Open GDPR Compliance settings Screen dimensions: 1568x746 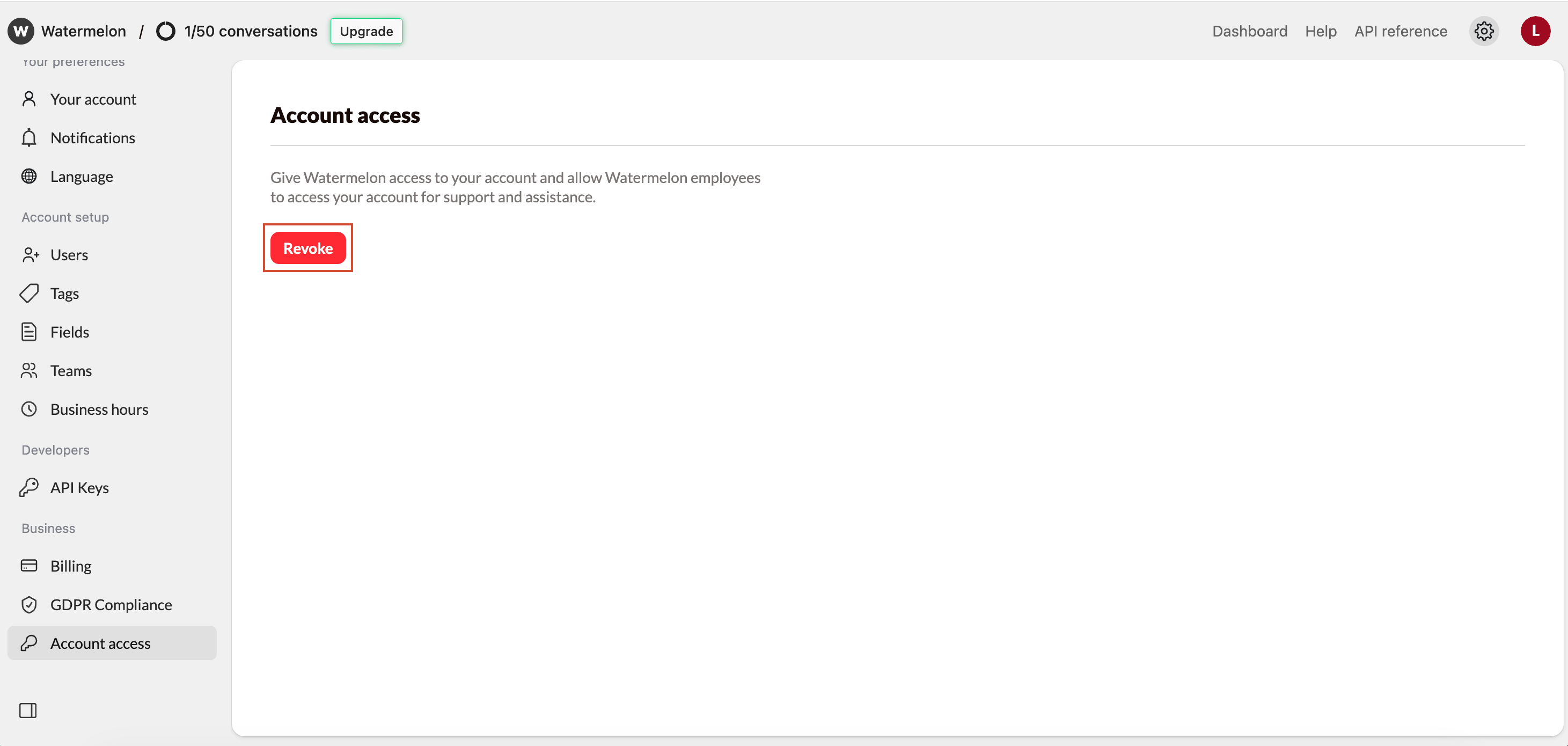point(112,605)
